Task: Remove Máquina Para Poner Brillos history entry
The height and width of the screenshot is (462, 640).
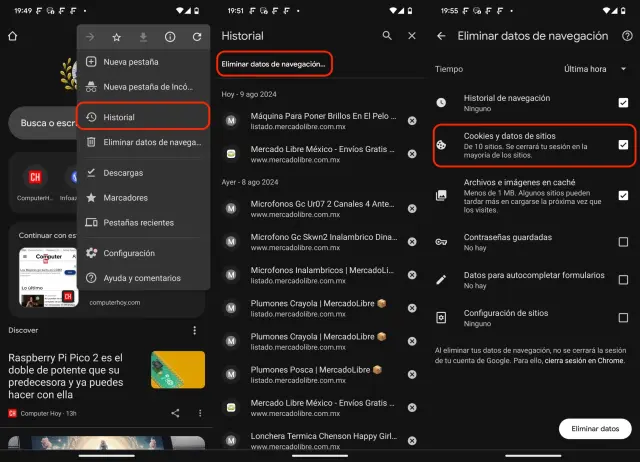Action: tap(412, 121)
